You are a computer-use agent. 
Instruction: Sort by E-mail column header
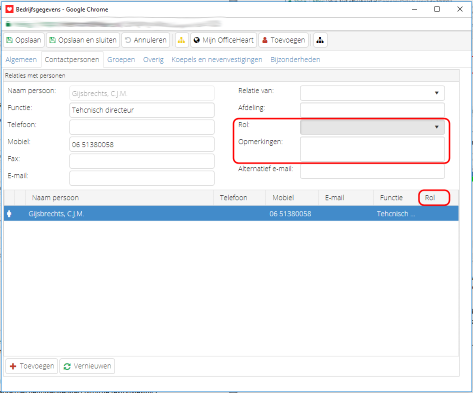point(346,198)
